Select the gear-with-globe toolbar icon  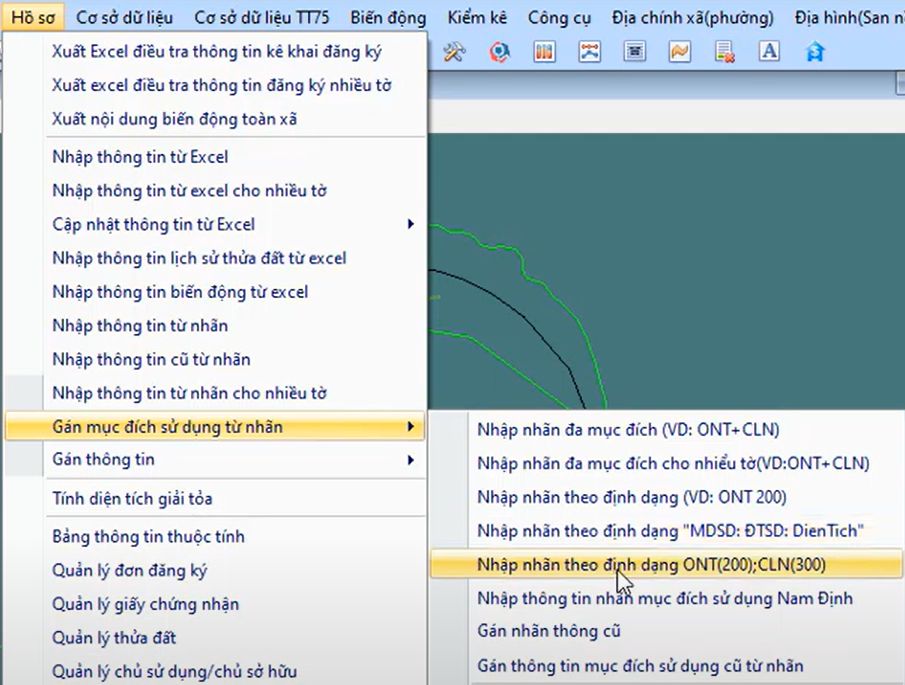(x=499, y=52)
